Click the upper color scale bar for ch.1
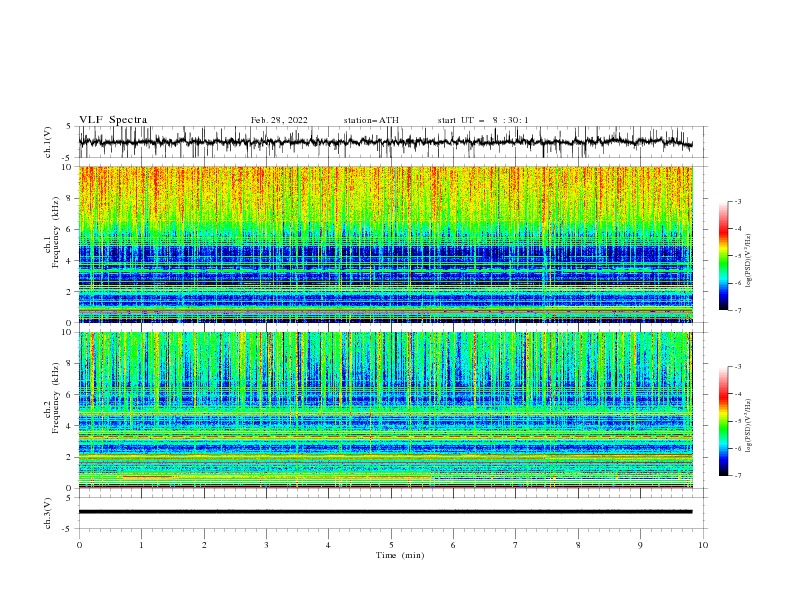Image resolution: width=792 pixels, height=612 pixels. click(x=723, y=256)
